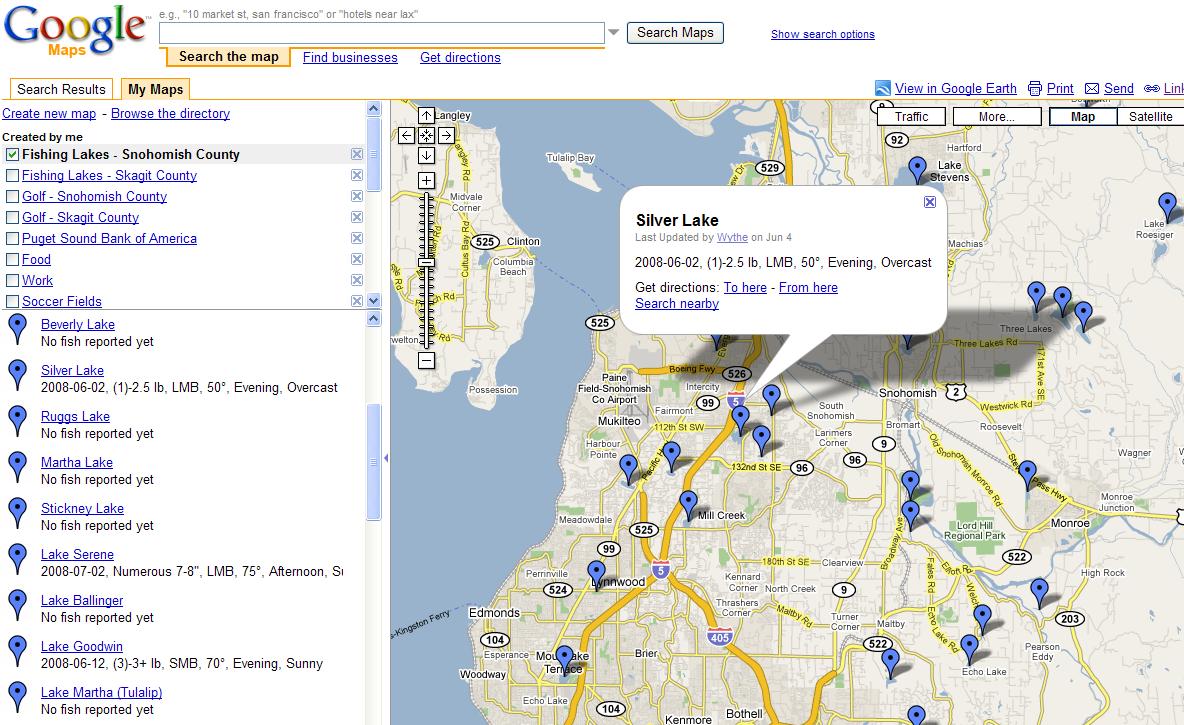This screenshot has height=725, width=1184.
Task: Close the Silver Lake info bubble
Action: tap(930, 202)
